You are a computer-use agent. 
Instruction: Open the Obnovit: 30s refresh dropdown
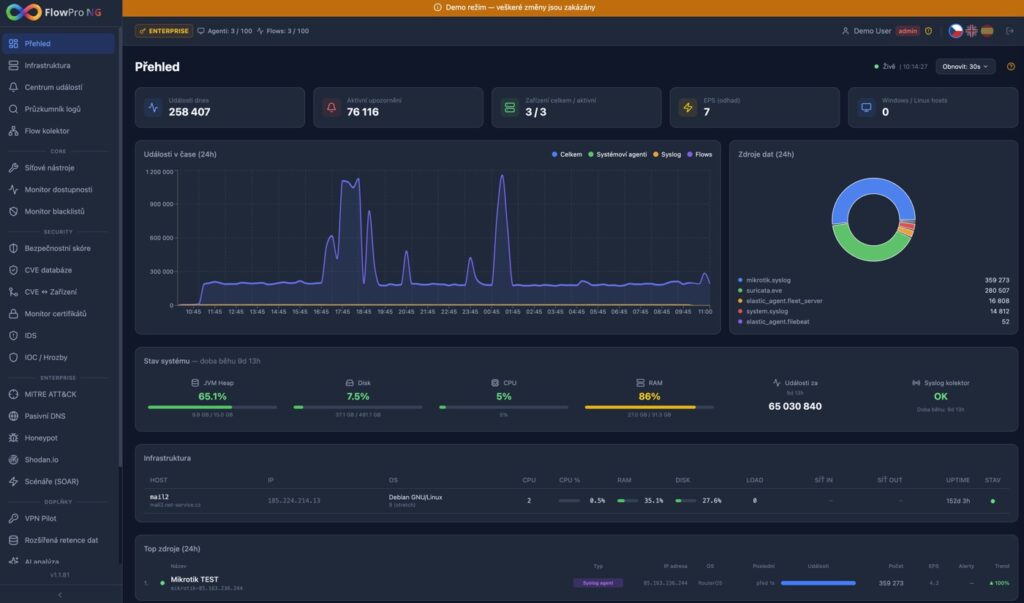tap(965, 67)
